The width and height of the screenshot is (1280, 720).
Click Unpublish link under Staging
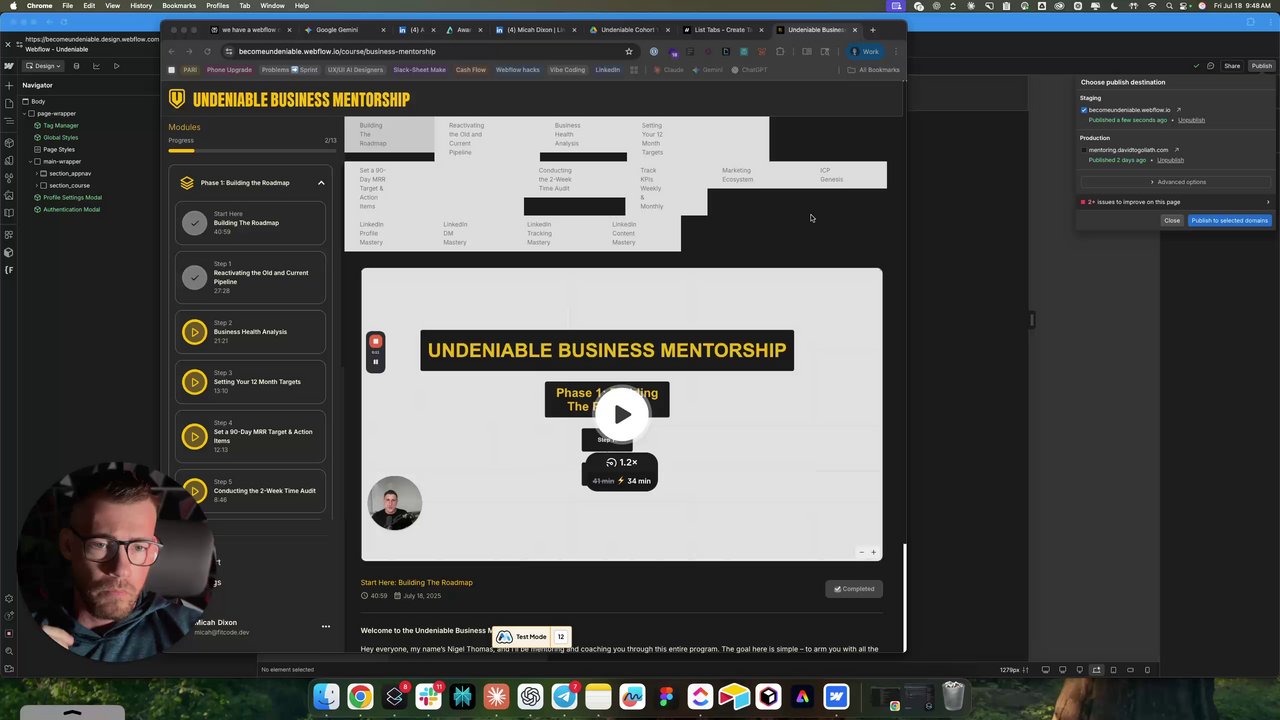1191,120
